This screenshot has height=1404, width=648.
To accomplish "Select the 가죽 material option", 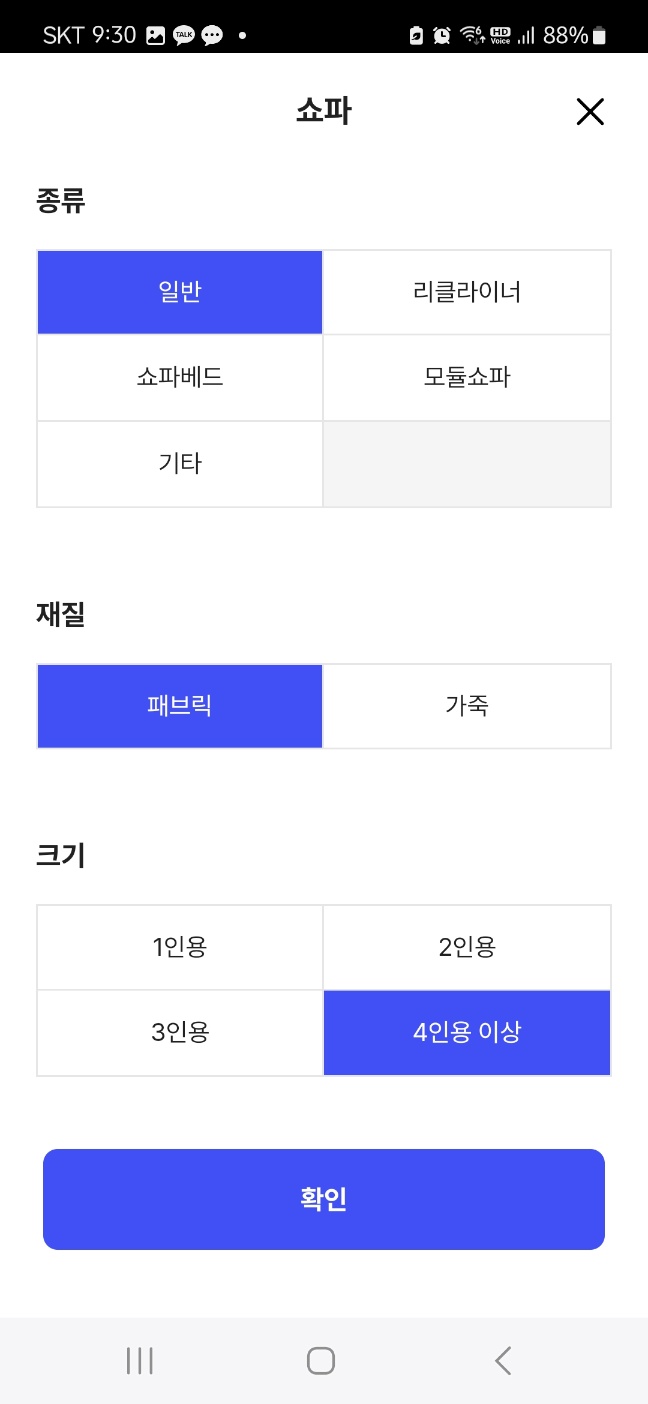I will [466, 706].
